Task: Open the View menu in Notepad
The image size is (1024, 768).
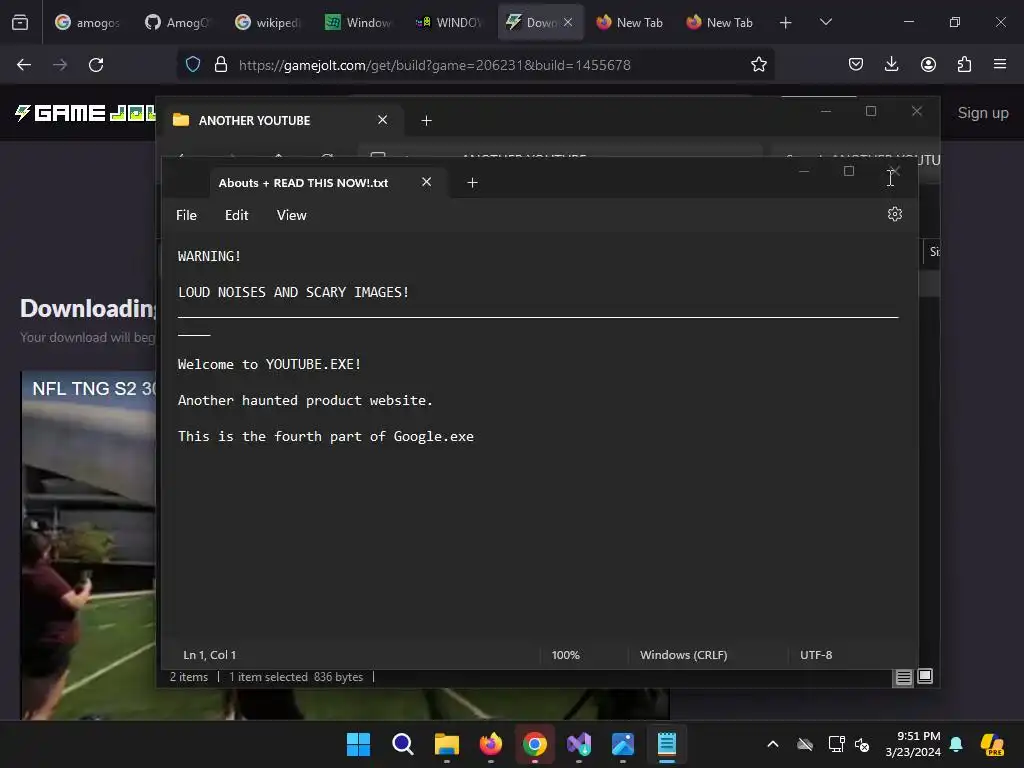Action: pos(291,215)
